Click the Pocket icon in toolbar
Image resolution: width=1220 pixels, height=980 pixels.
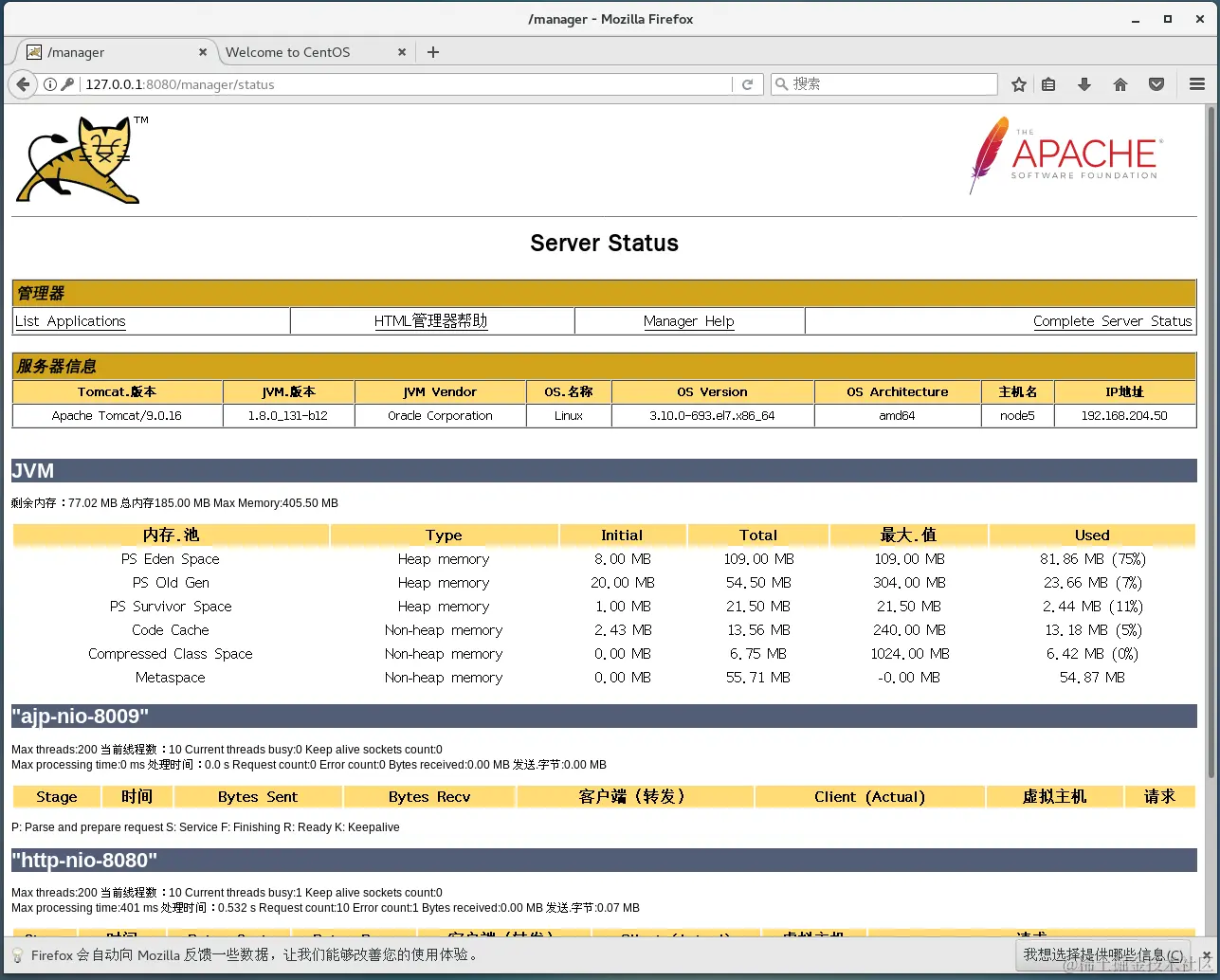point(1156,84)
